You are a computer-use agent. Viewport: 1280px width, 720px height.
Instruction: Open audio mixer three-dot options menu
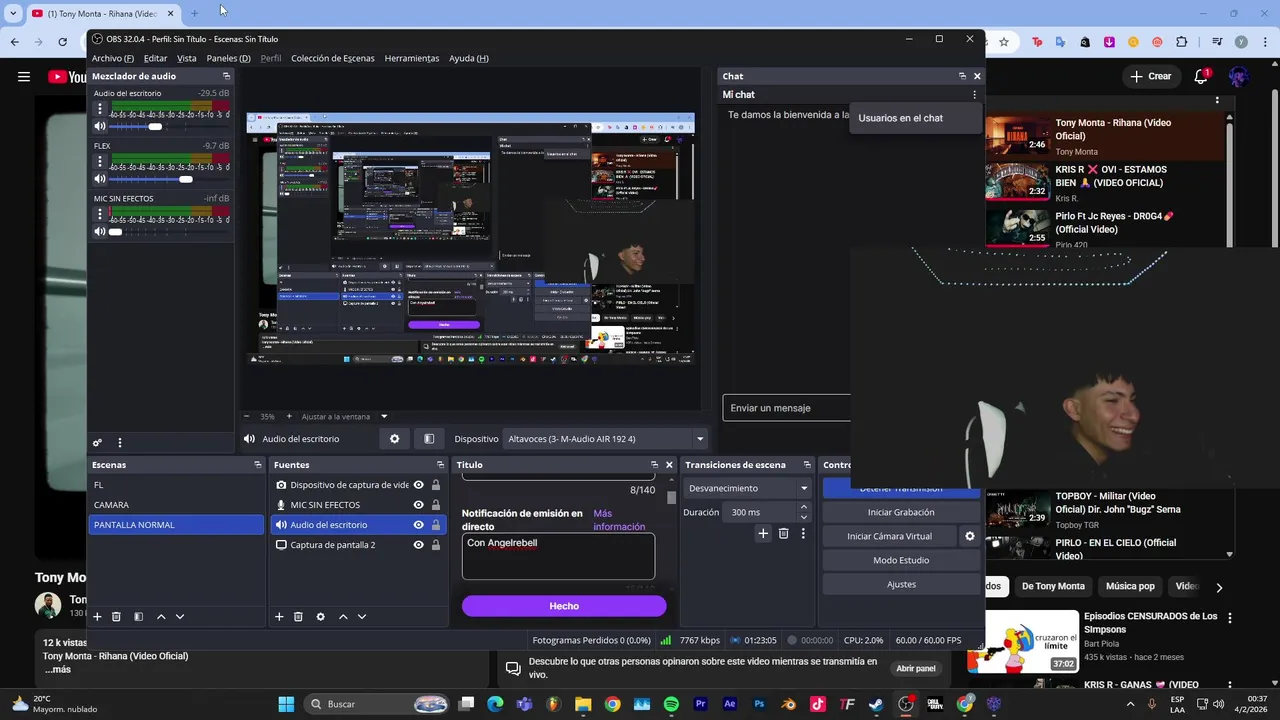point(120,443)
